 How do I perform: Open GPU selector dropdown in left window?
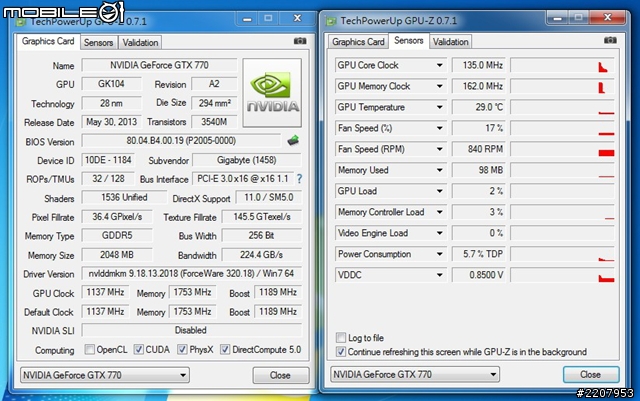[x=104, y=375]
